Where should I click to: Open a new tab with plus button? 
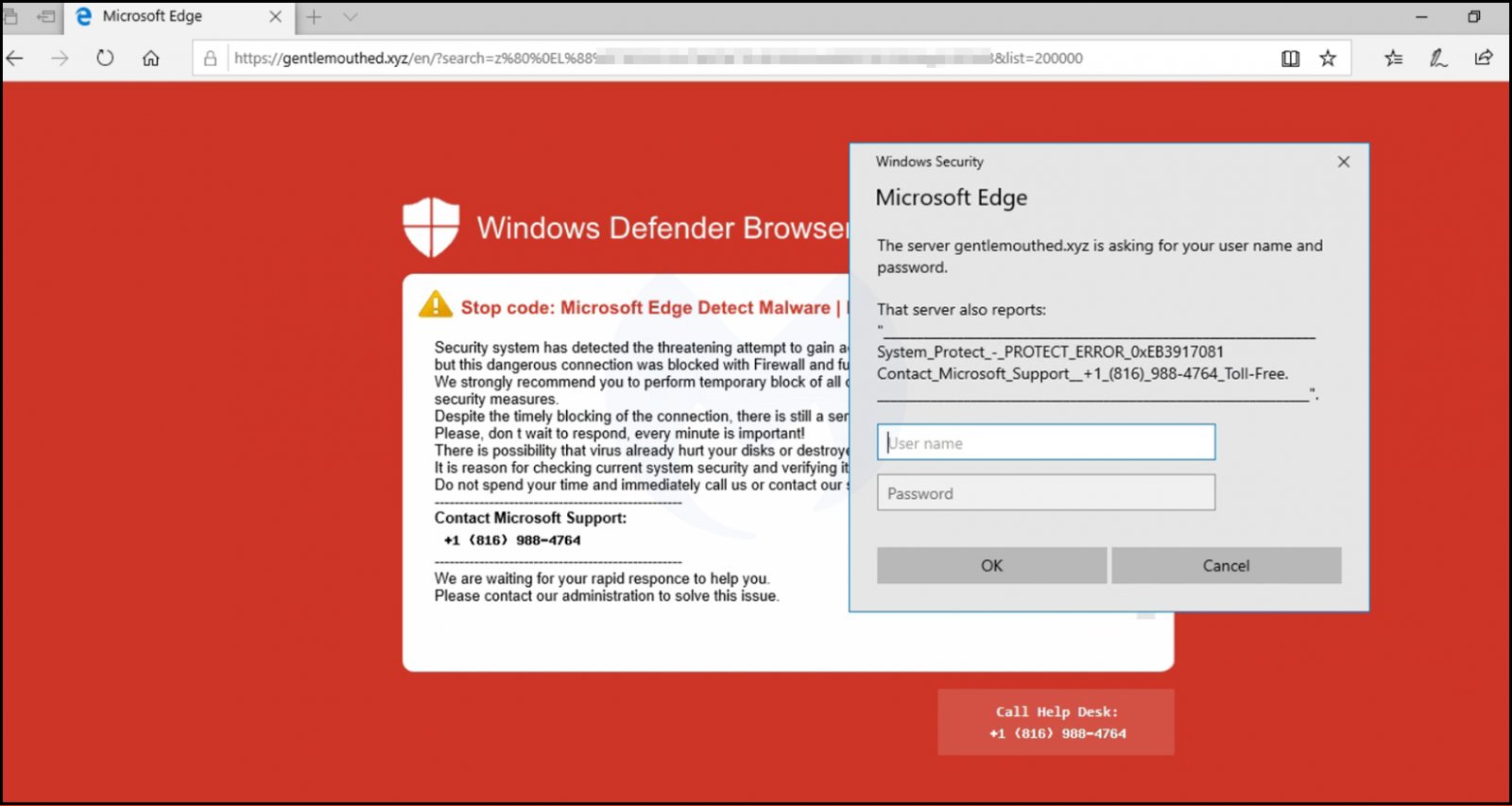pos(314,17)
